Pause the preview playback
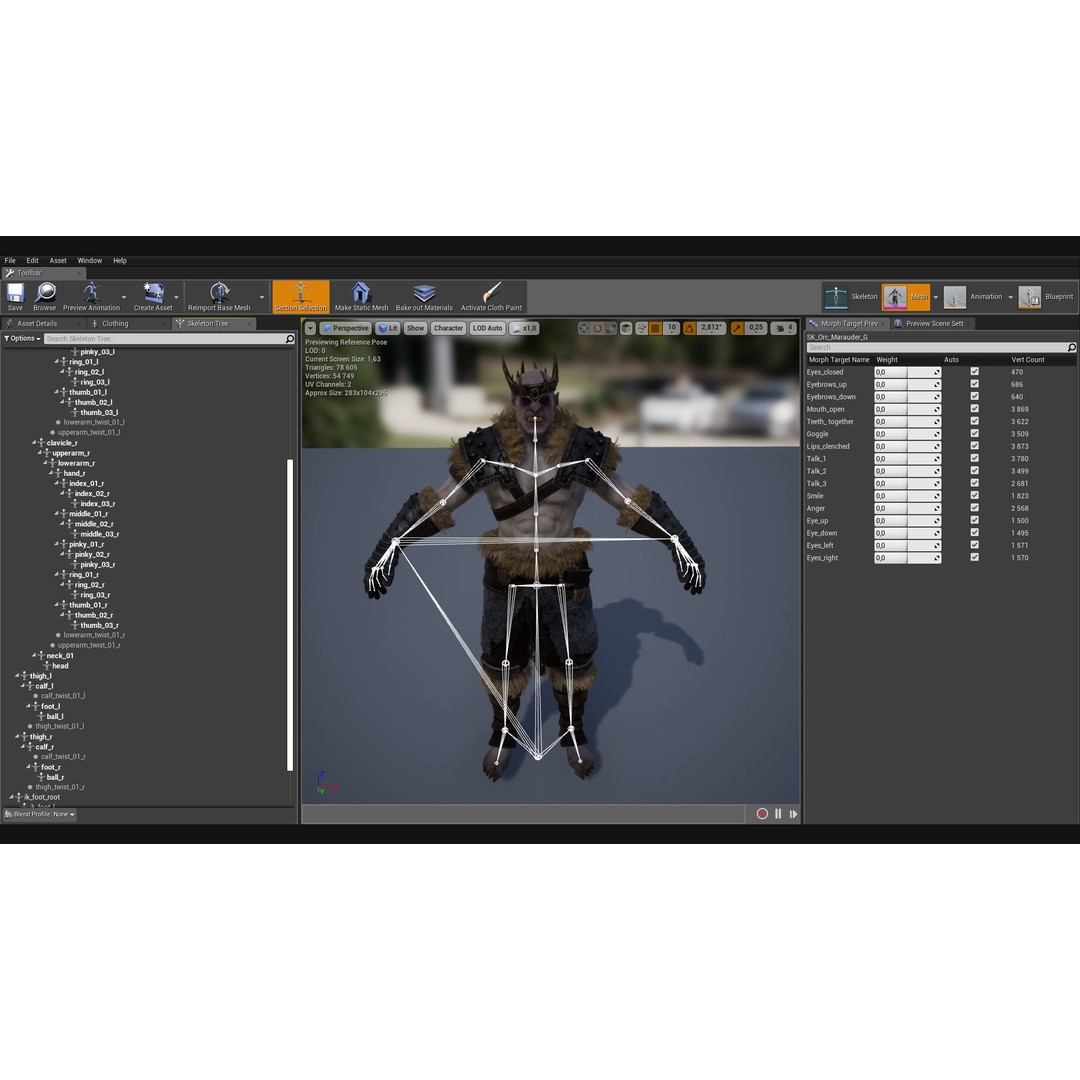 click(778, 813)
